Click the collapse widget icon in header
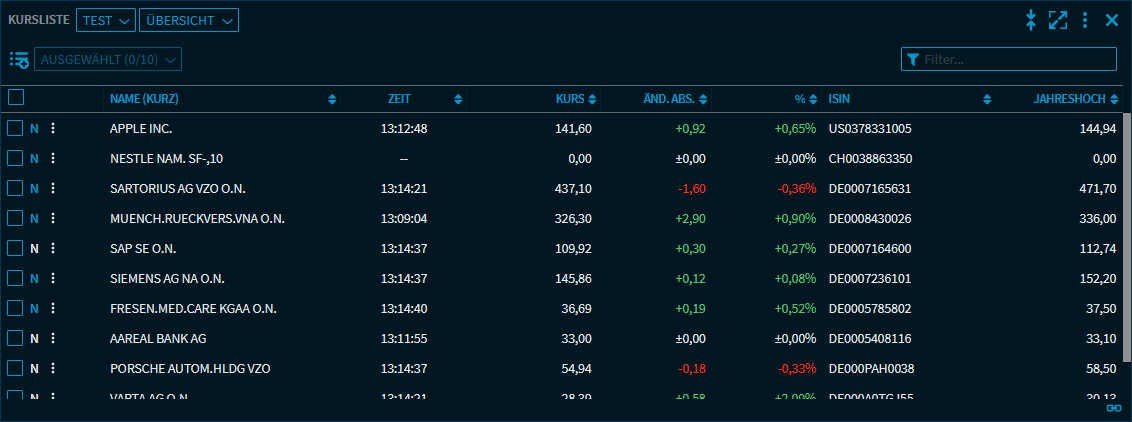Screen dimensions: 1132x422 [1031, 20]
